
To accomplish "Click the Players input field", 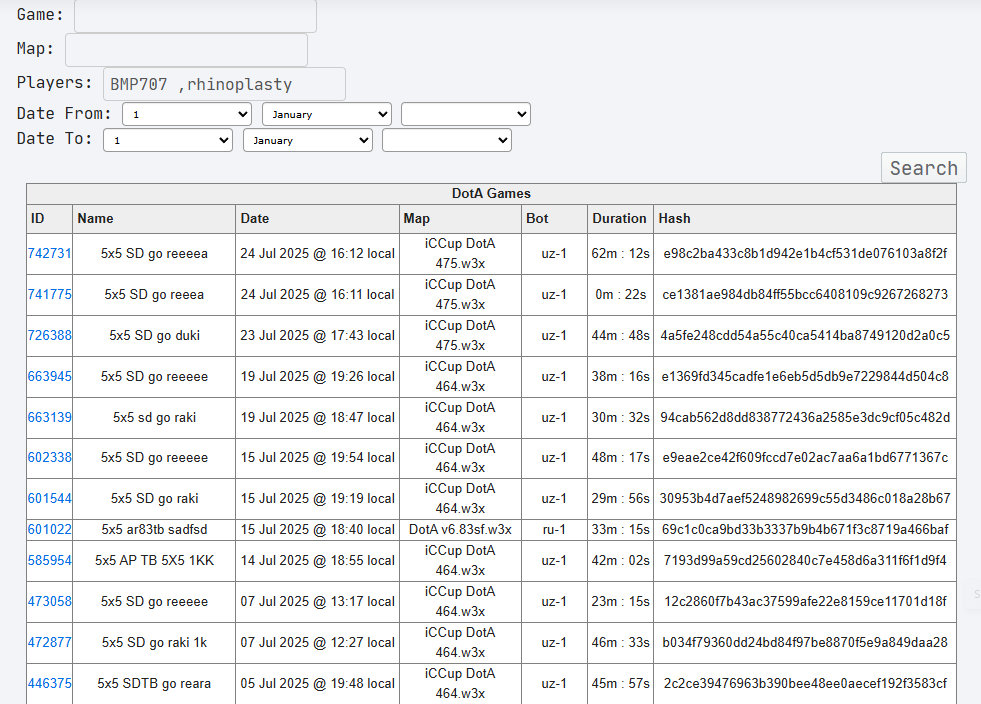I will click(x=224, y=84).
